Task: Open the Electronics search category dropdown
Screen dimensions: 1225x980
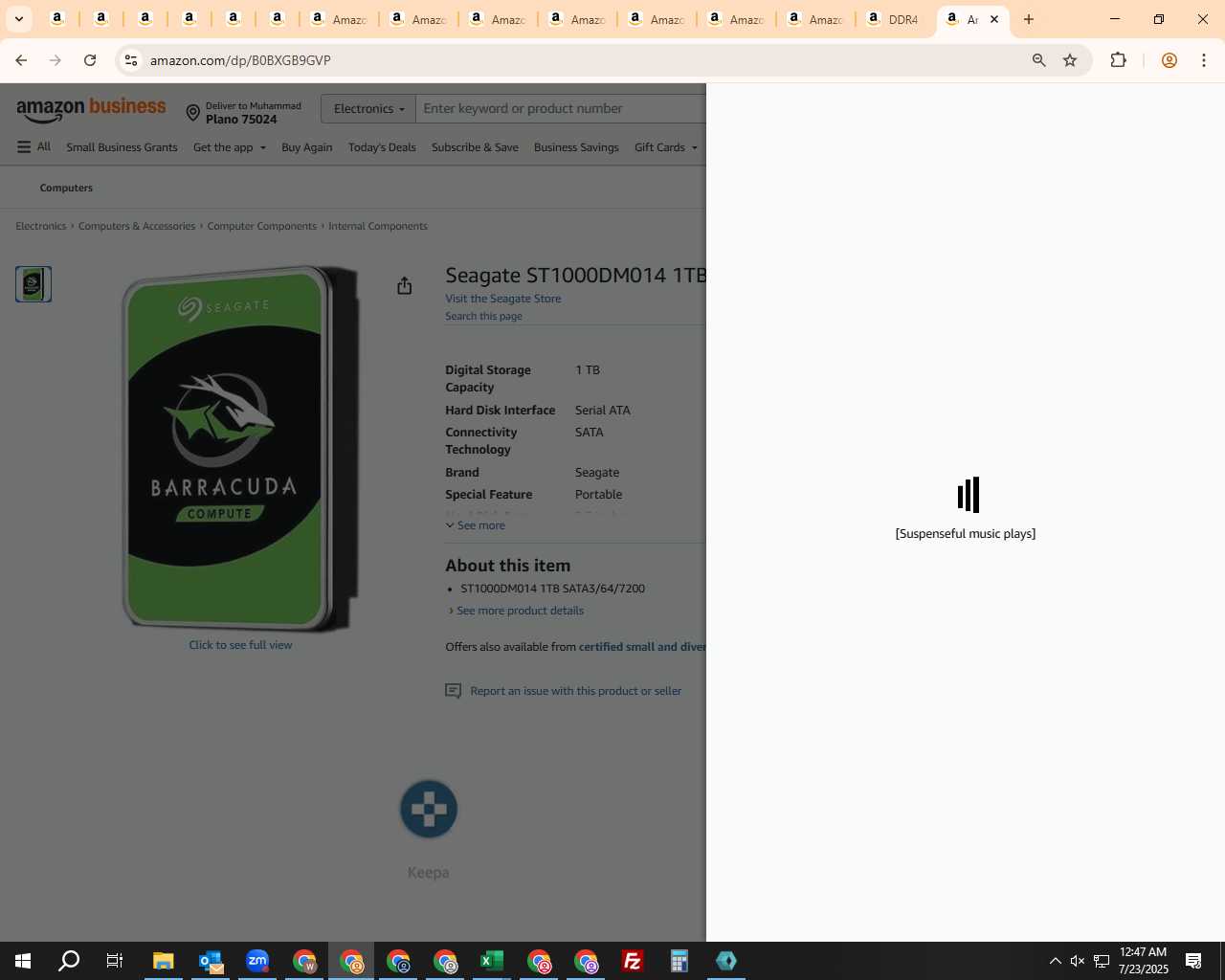Action: pyautogui.click(x=368, y=108)
